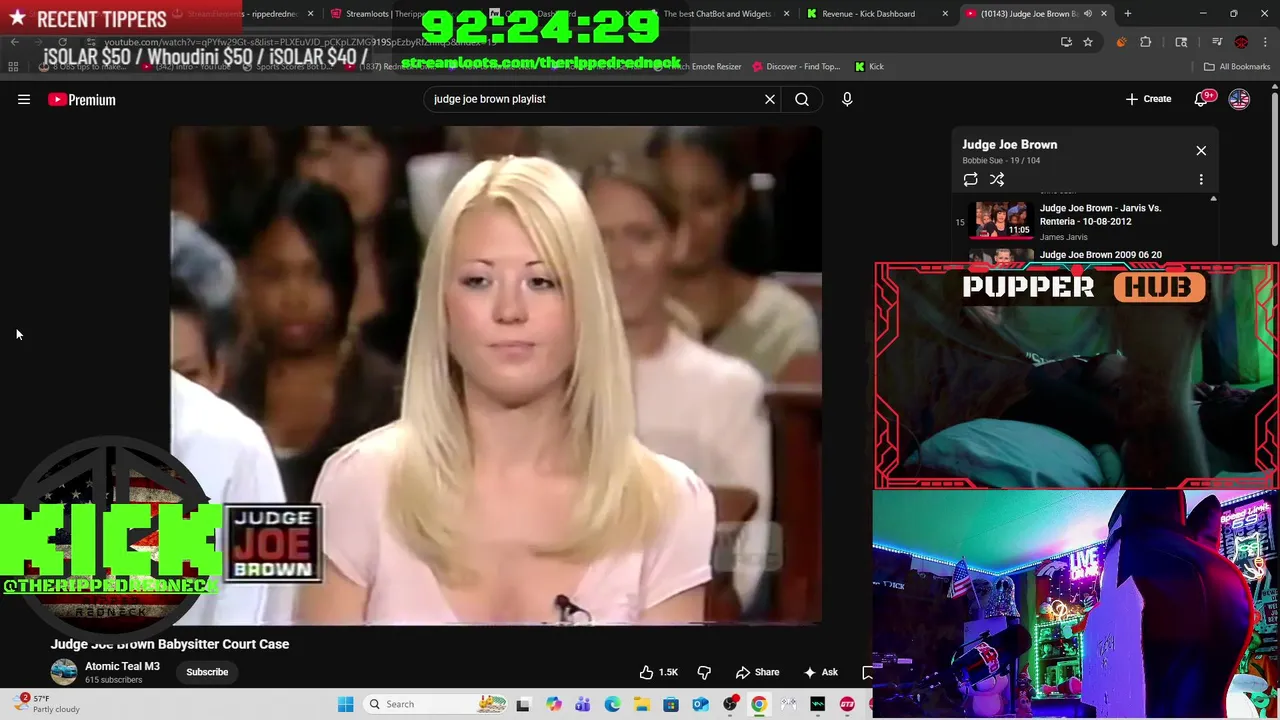Viewport: 1280px width, 720px height.
Task: Play the Jarvis Vs. Renteria playlist thumbnail
Action: click(x=1003, y=221)
